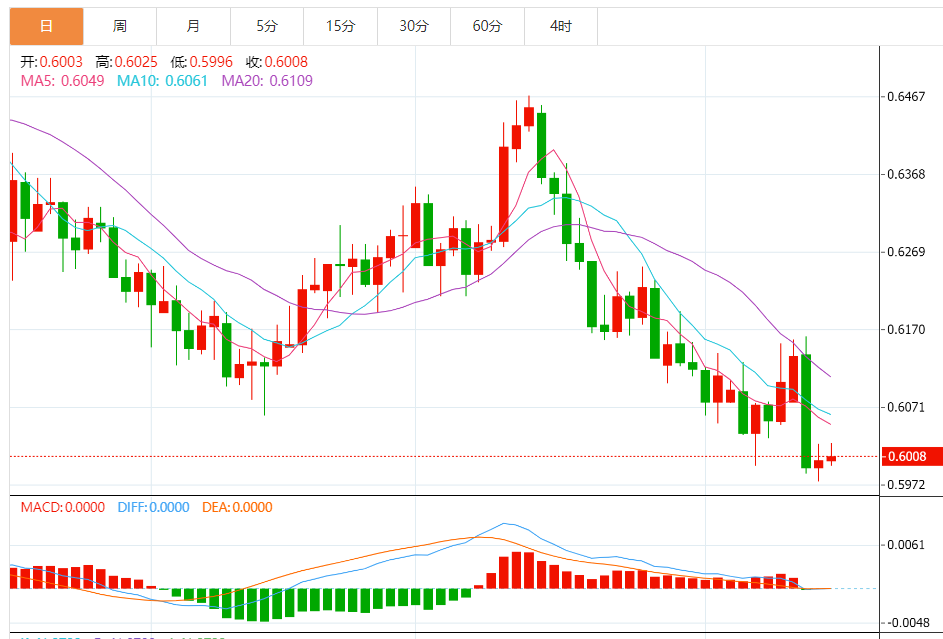Click the MA10: 0.6061 indicator label
This screenshot has height=639, width=943.
[x=162, y=81]
